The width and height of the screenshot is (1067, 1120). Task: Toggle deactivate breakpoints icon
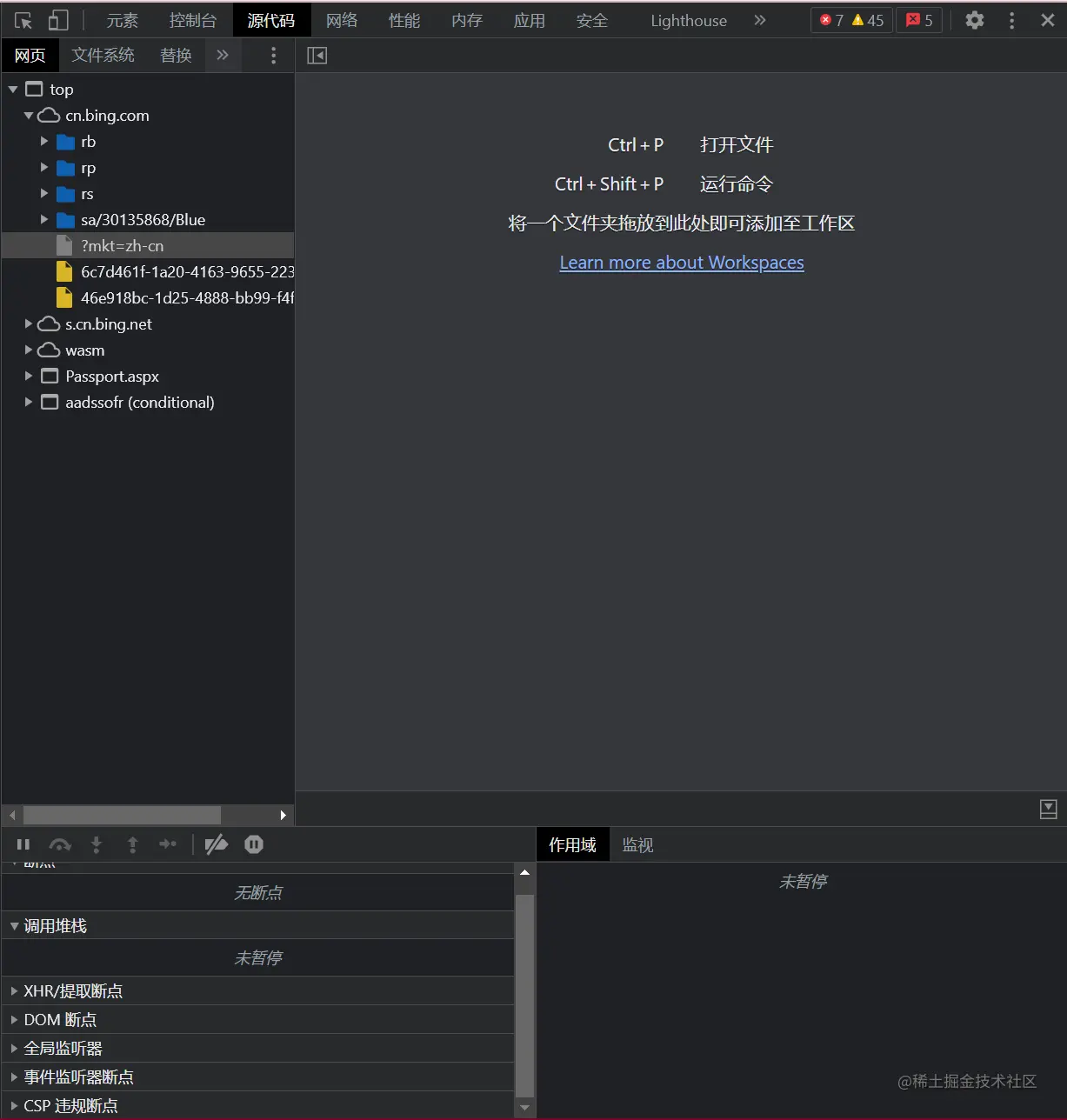click(x=216, y=843)
